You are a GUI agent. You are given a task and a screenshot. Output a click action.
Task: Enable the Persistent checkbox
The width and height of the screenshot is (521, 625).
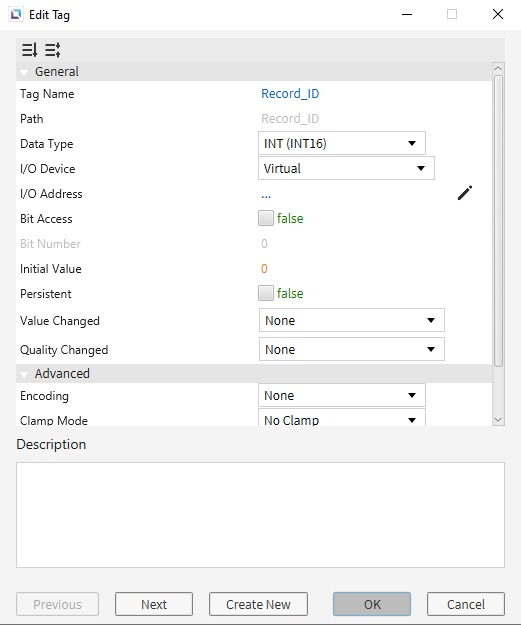[265, 293]
